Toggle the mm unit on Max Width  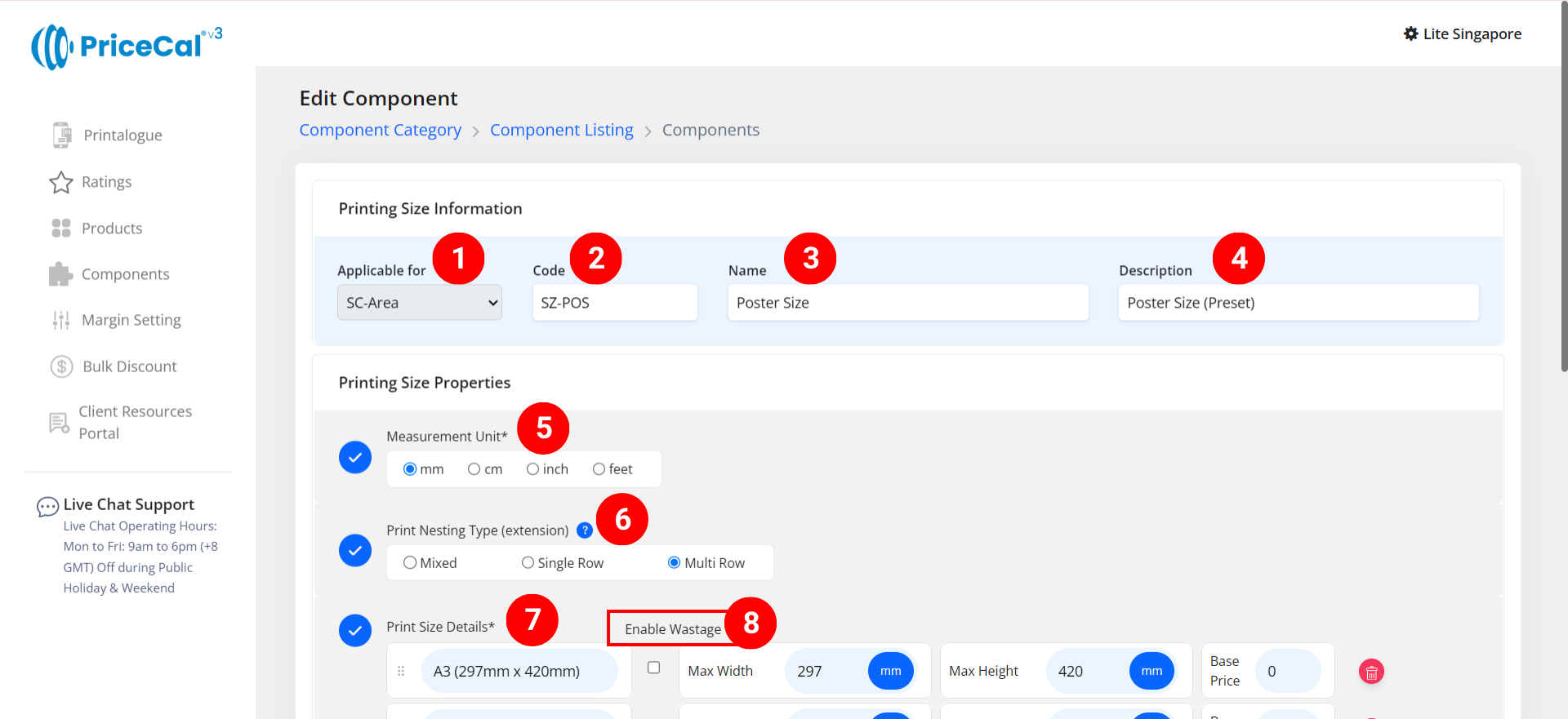tap(890, 671)
